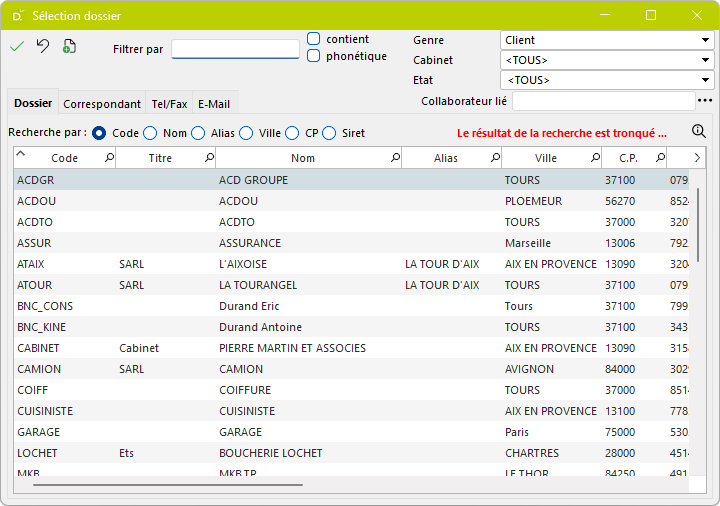720x506 pixels.
Task: Click the new document icon in toolbar
Action: (x=69, y=46)
